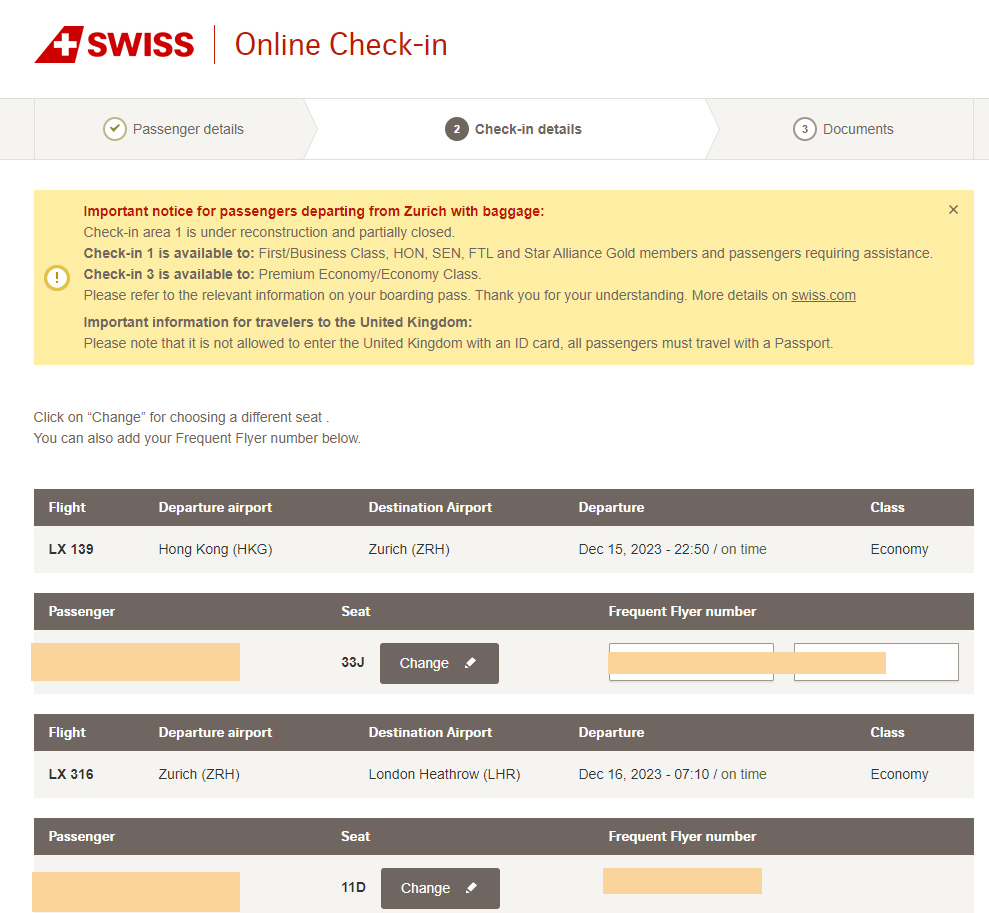Click the SWISS airline logo

[114, 45]
